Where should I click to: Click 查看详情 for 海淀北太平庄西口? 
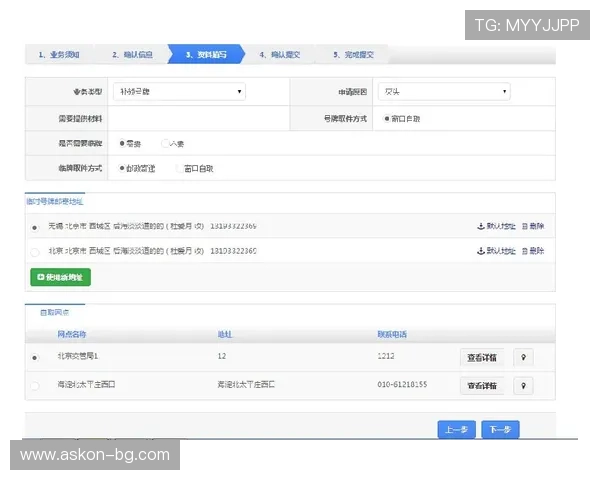[x=482, y=386]
